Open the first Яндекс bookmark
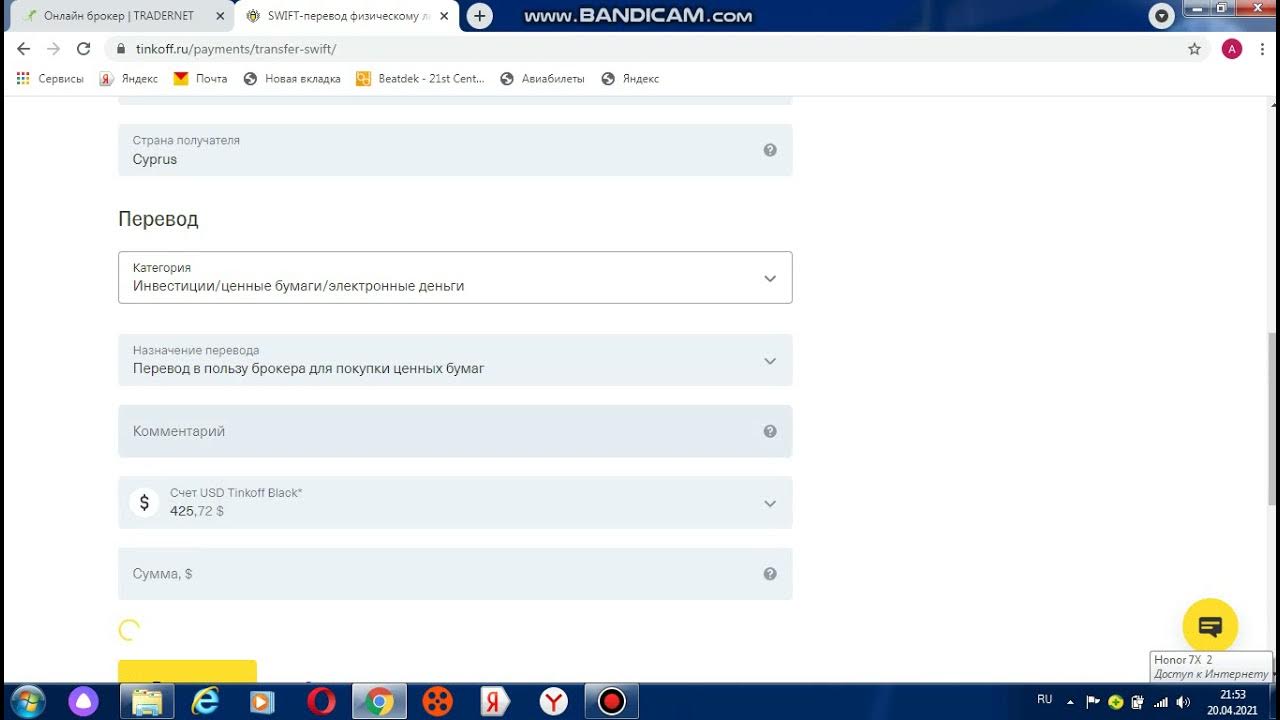This screenshot has height=720, width=1280. 128,79
